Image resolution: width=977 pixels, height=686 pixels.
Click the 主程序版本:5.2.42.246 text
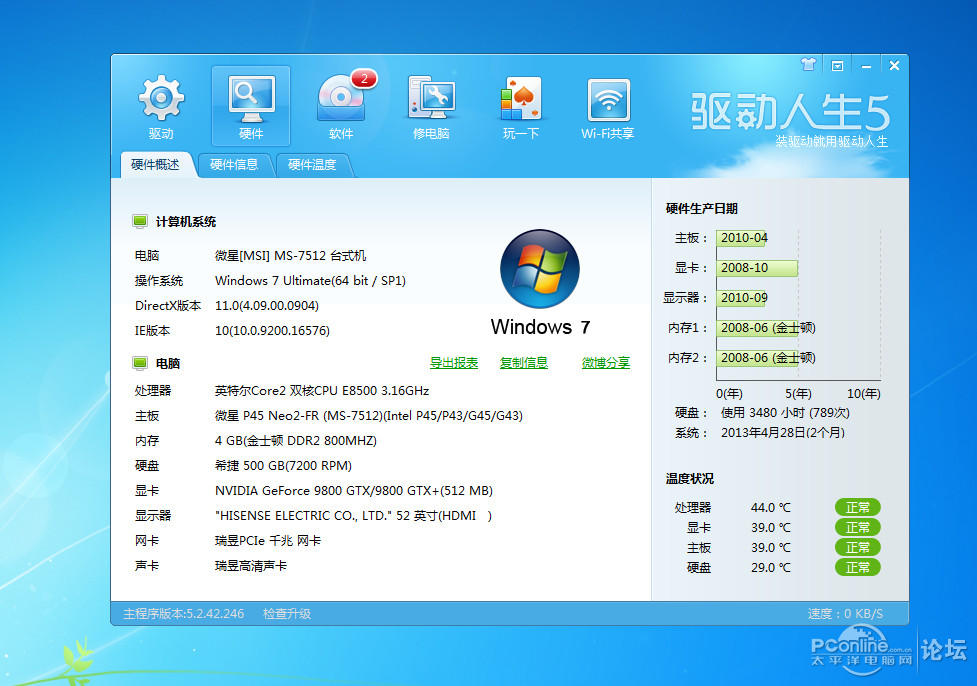[184, 614]
